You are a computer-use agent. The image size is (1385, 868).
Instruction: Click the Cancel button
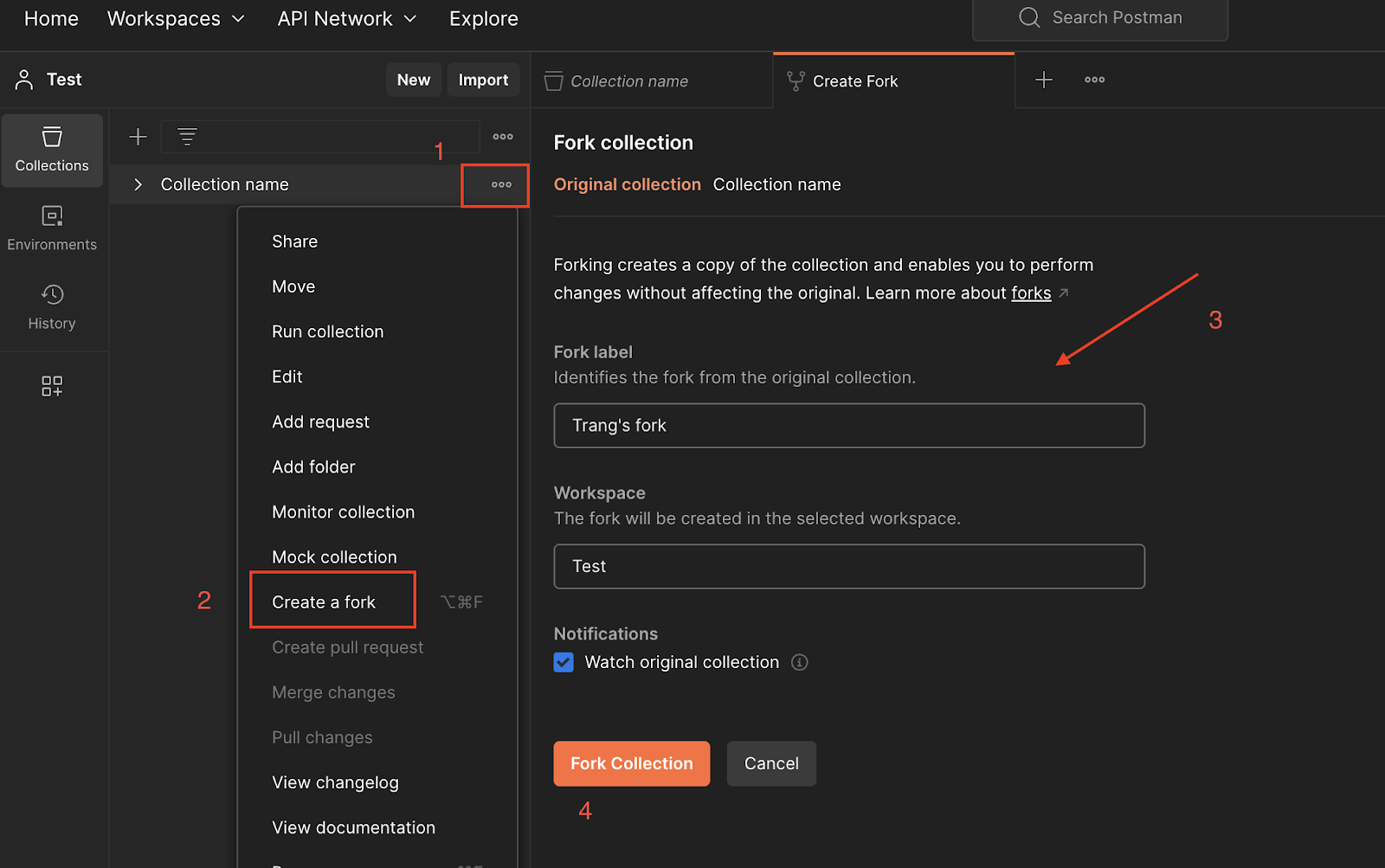coord(771,763)
